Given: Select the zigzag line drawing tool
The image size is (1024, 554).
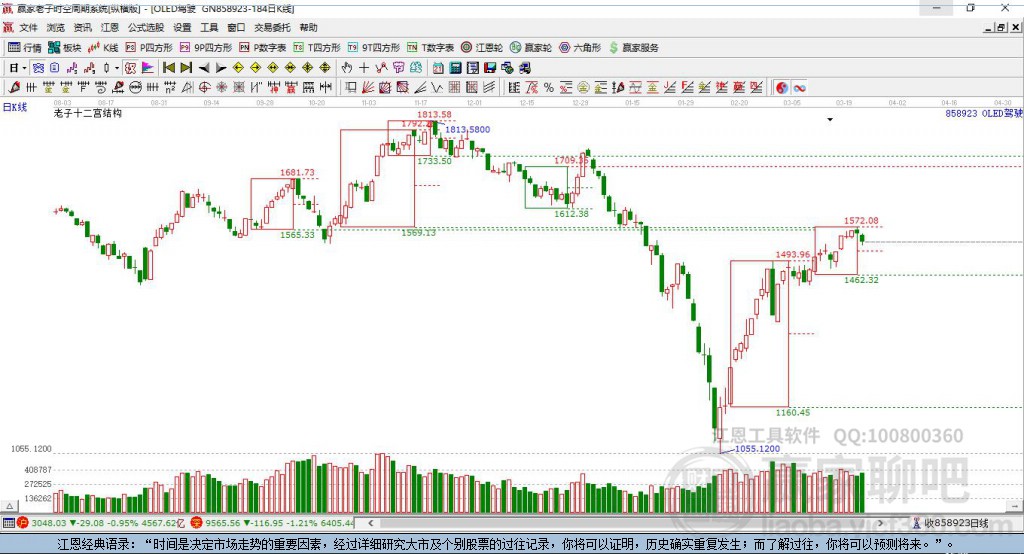Looking at the screenshot, I should [437, 87].
